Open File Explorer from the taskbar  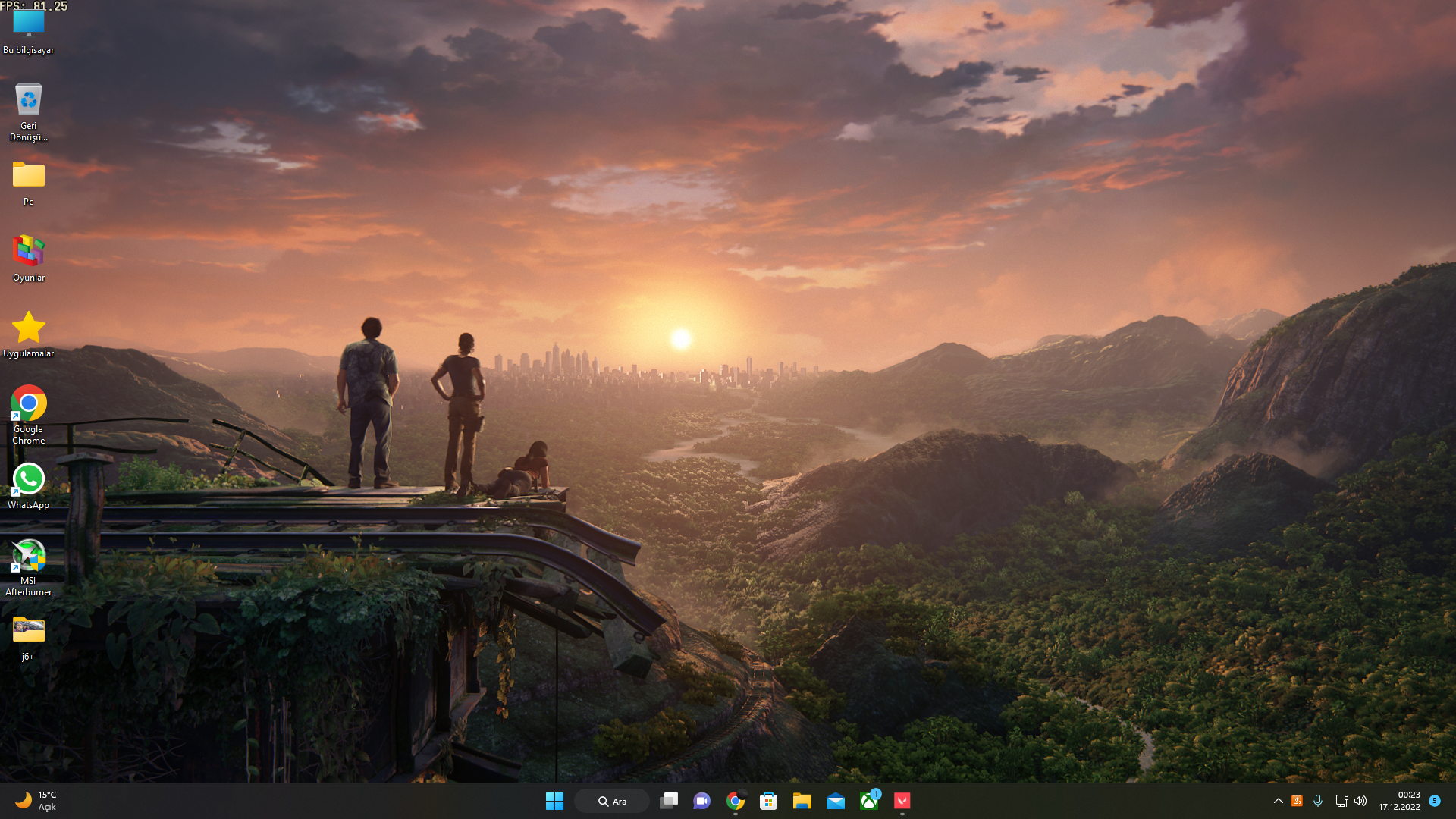coord(802,801)
